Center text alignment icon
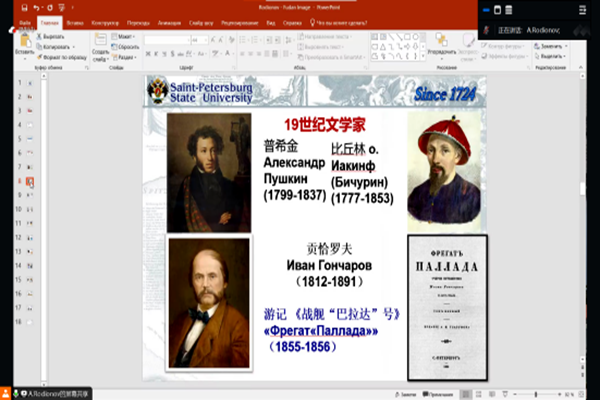 pyautogui.click(x=250, y=54)
